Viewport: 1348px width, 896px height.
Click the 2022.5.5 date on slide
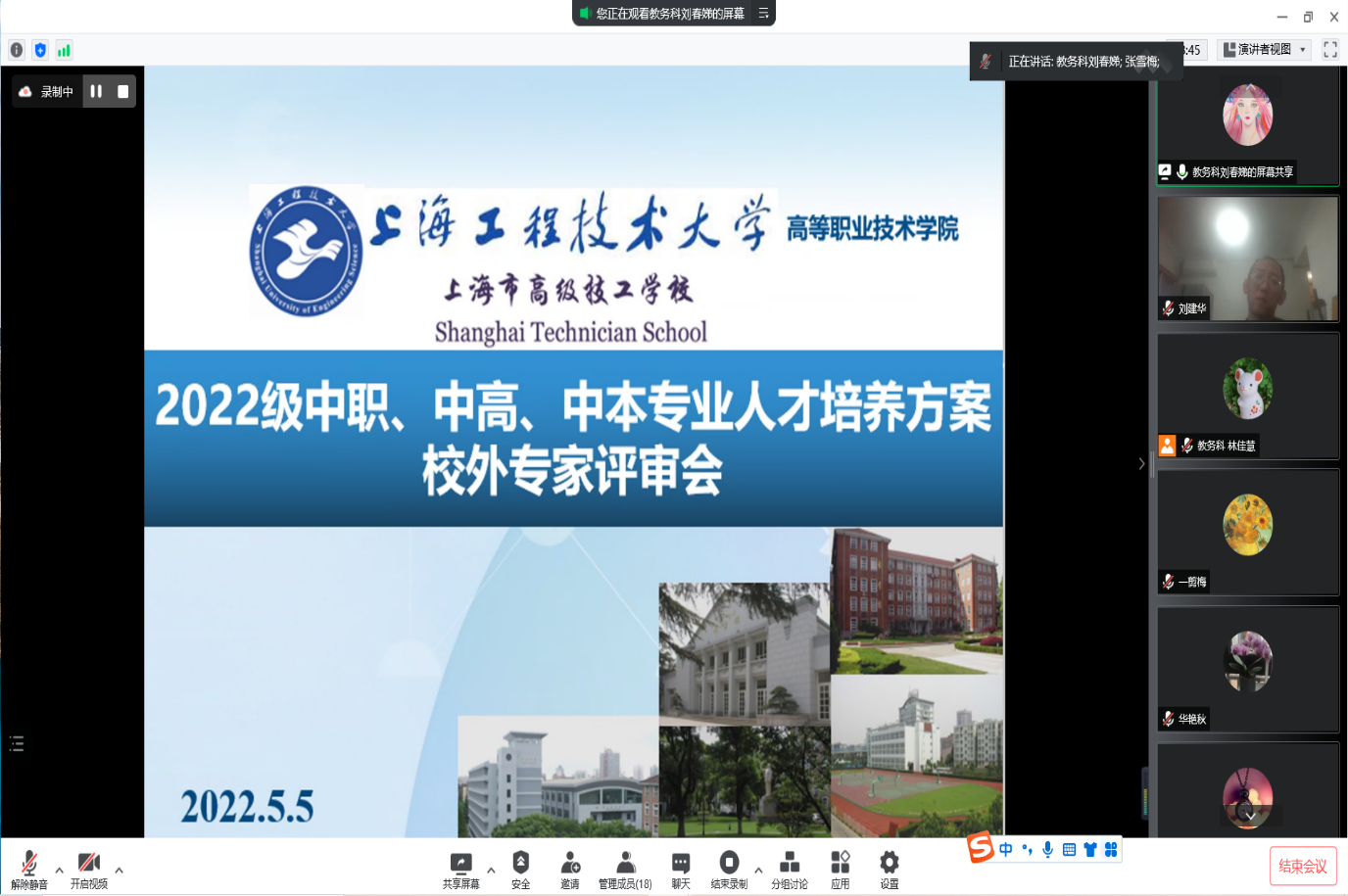[x=247, y=807]
